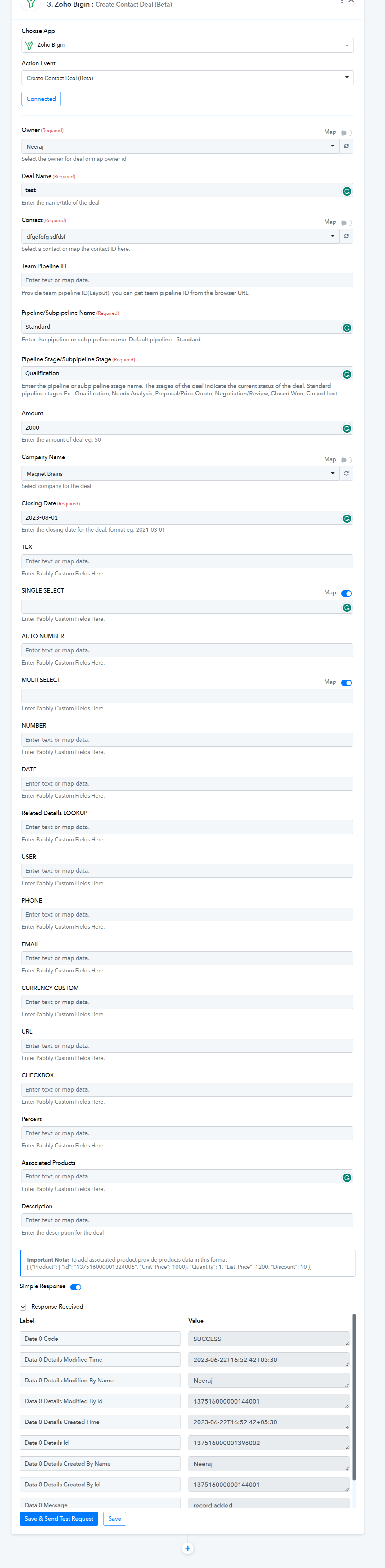Open the Company Name Magnet Brains dropdown
The height and width of the screenshot is (1568, 385).
[x=180, y=474]
